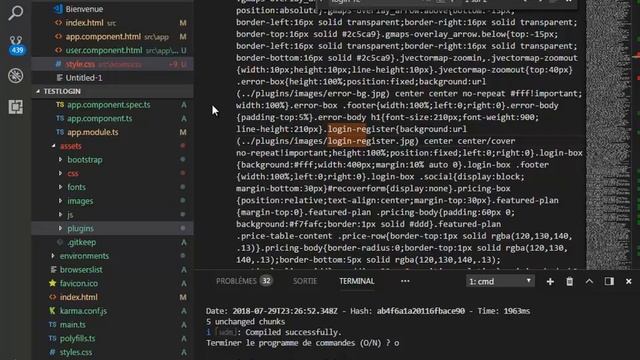The image size is (640, 360).
Task: Add a new terminal with plus icon
Action: [550, 282]
